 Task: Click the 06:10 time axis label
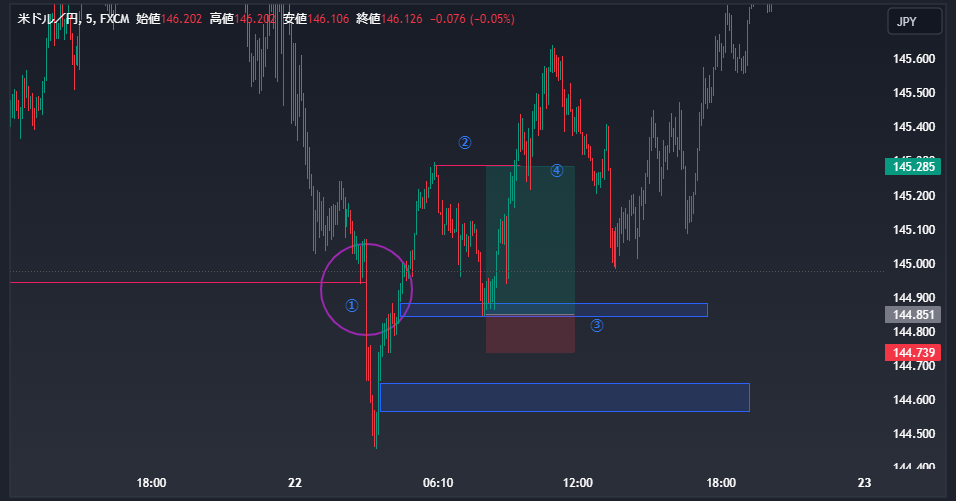[438, 483]
